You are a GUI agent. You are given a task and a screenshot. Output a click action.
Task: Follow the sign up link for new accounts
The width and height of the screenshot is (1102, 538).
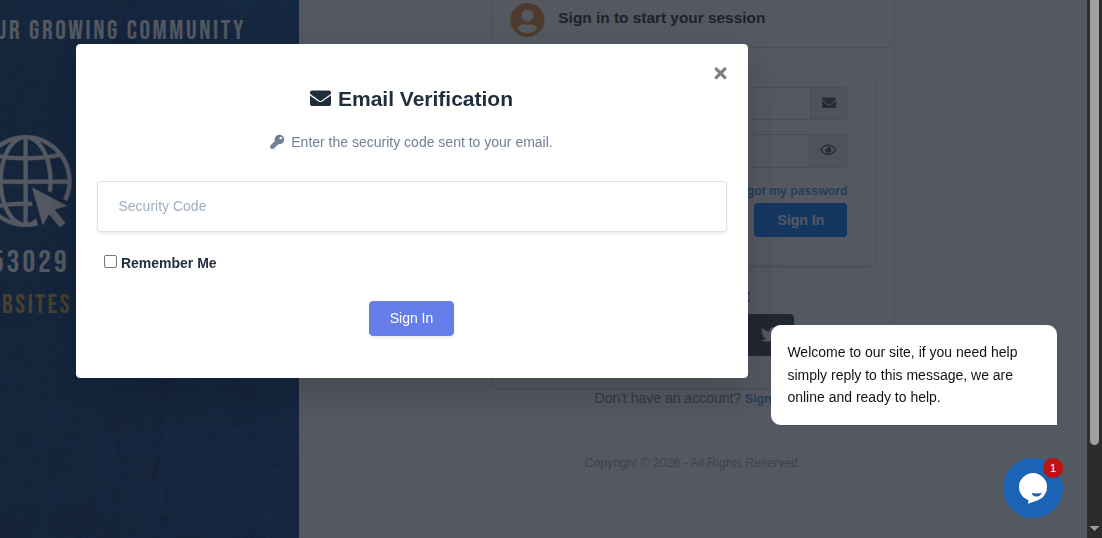click(x=758, y=398)
